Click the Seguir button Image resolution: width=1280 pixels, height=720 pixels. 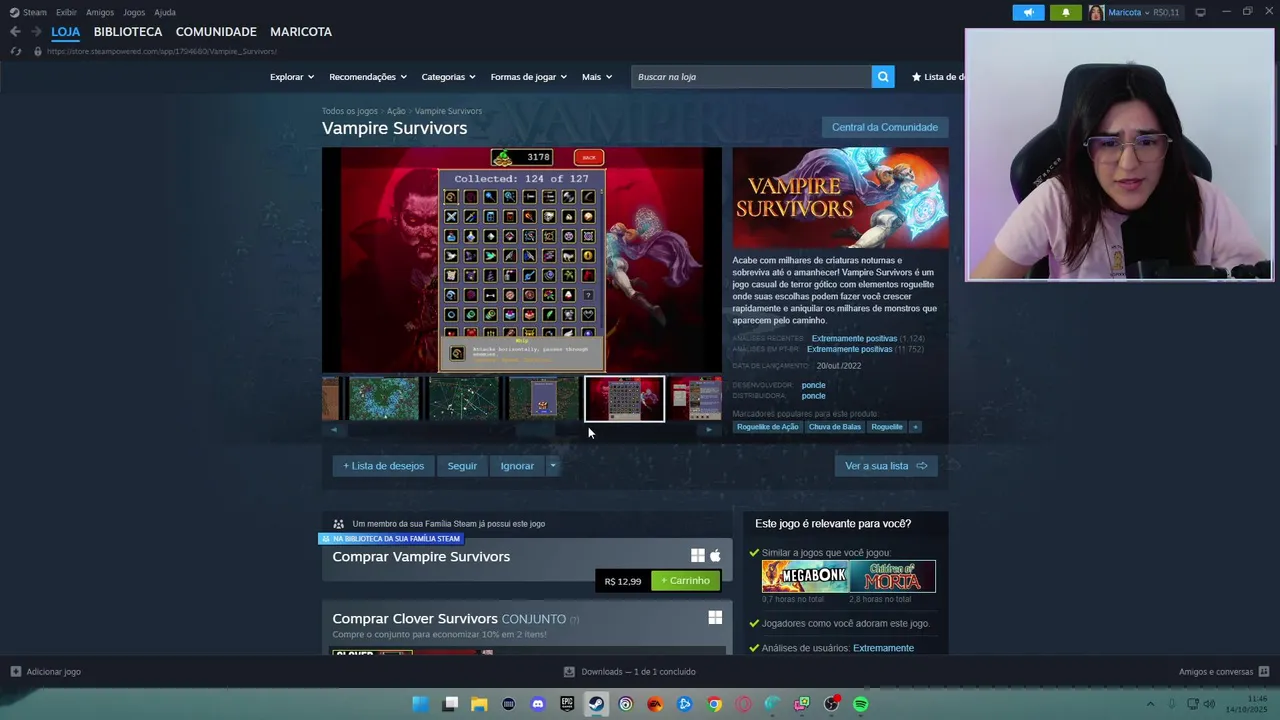pos(462,466)
